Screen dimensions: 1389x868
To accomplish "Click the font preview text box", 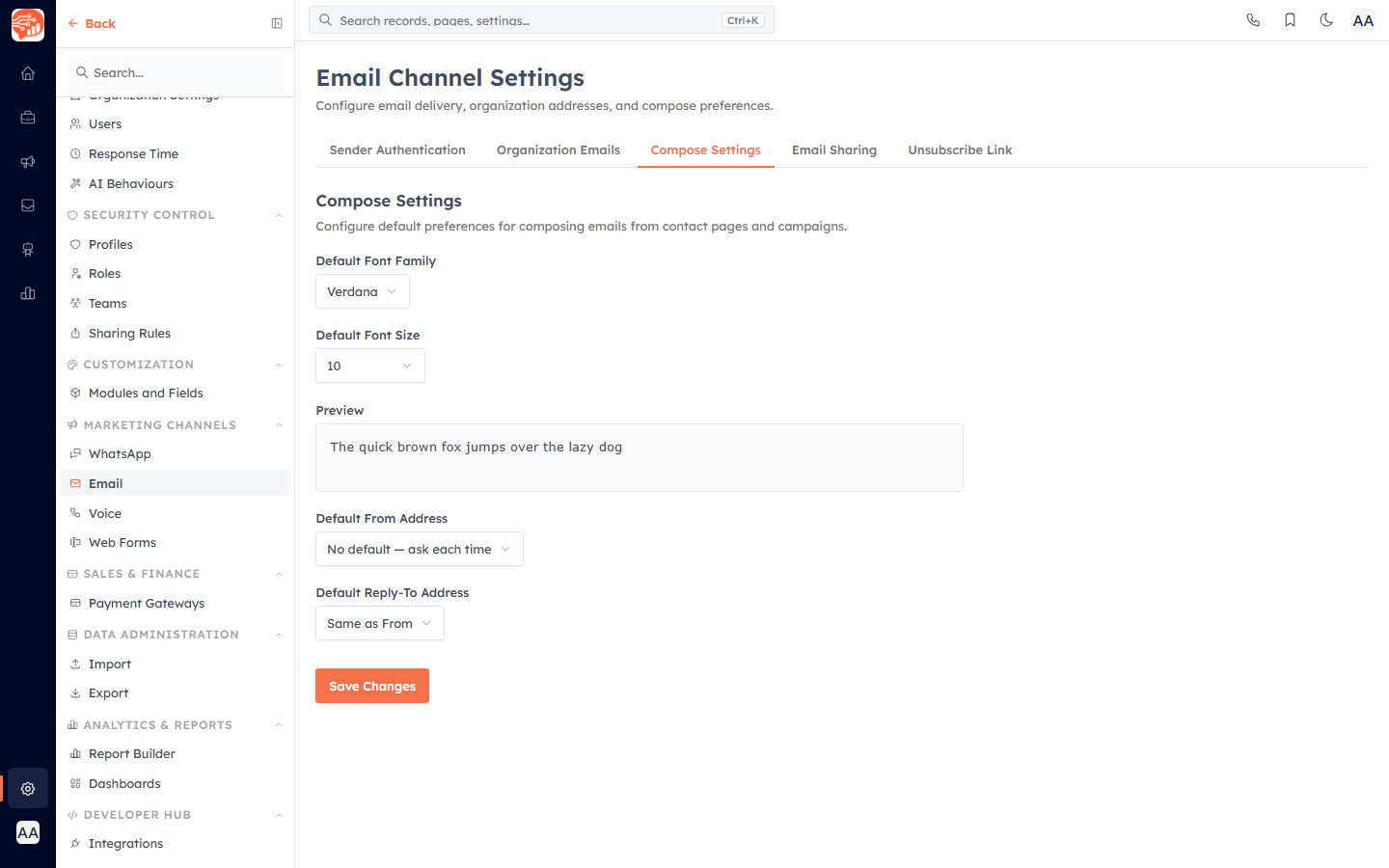I will (x=640, y=458).
